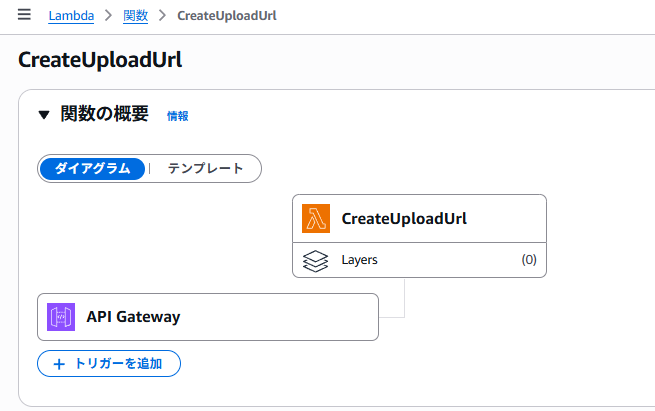This screenshot has height=411, width=655.
Task: Click the chevron after the Lambda breadcrumb
Action: pos(109,15)
